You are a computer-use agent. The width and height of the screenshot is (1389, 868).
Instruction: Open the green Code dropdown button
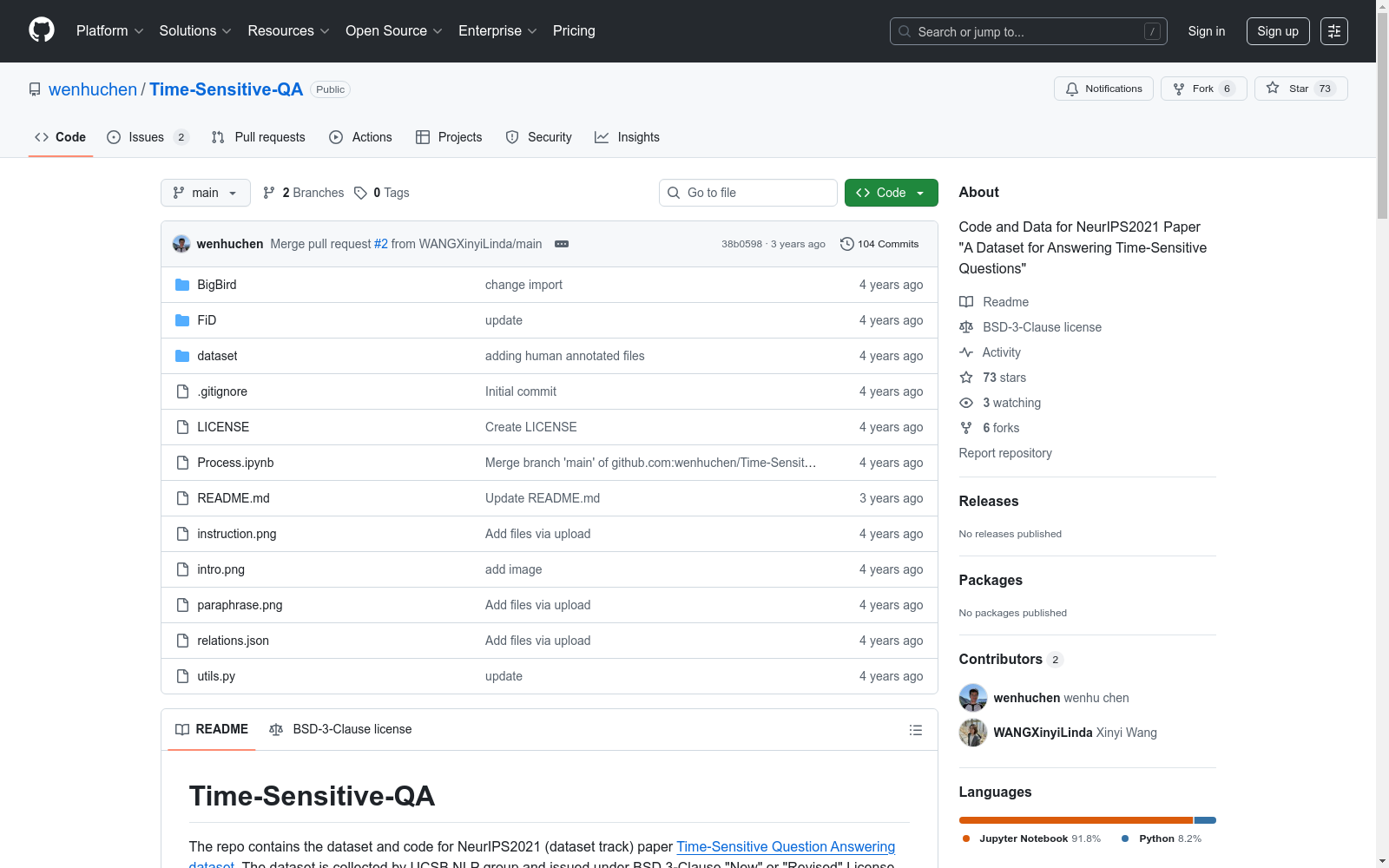pos(892,193)
